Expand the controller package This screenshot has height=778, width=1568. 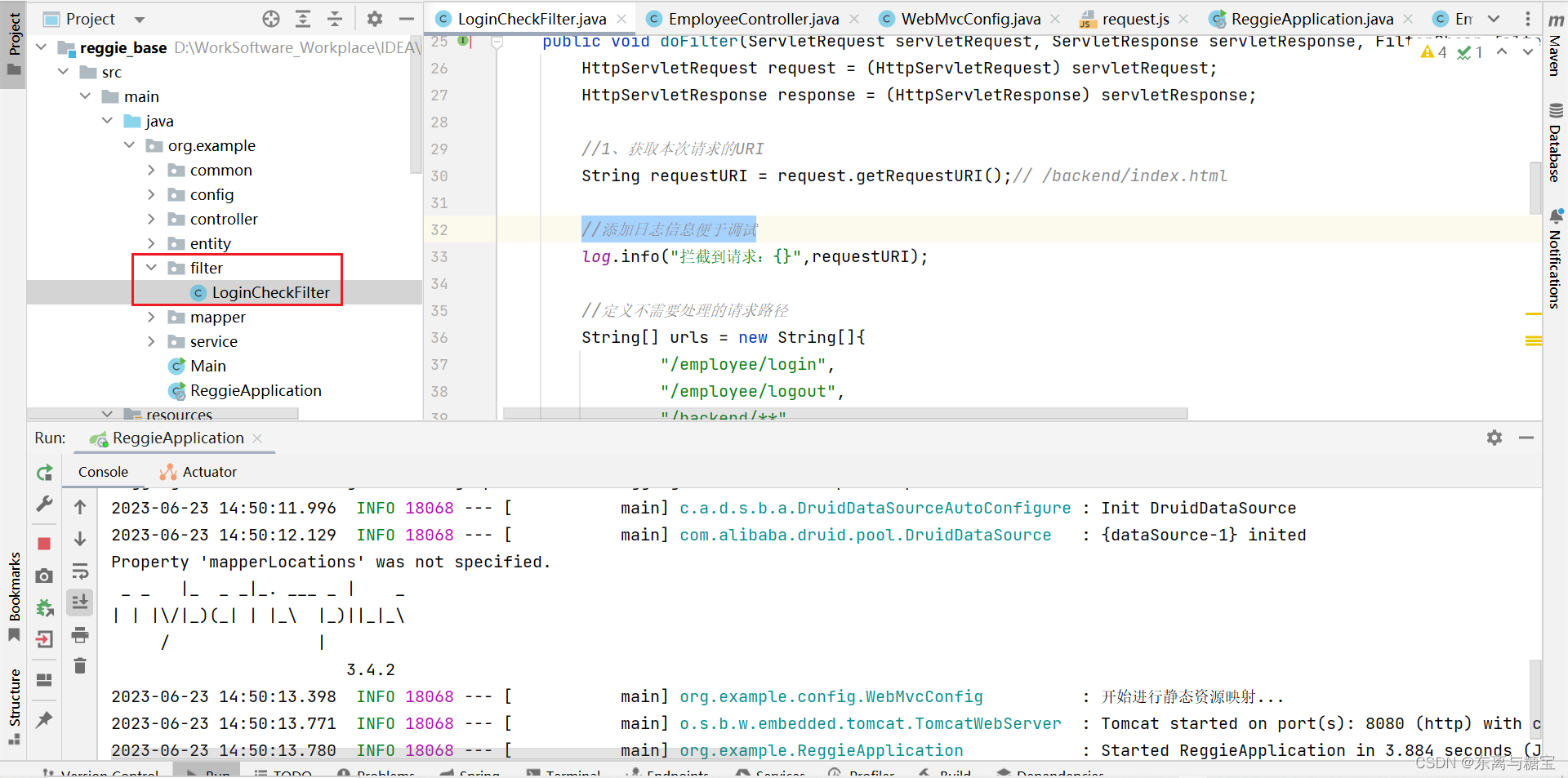[151, 219]
